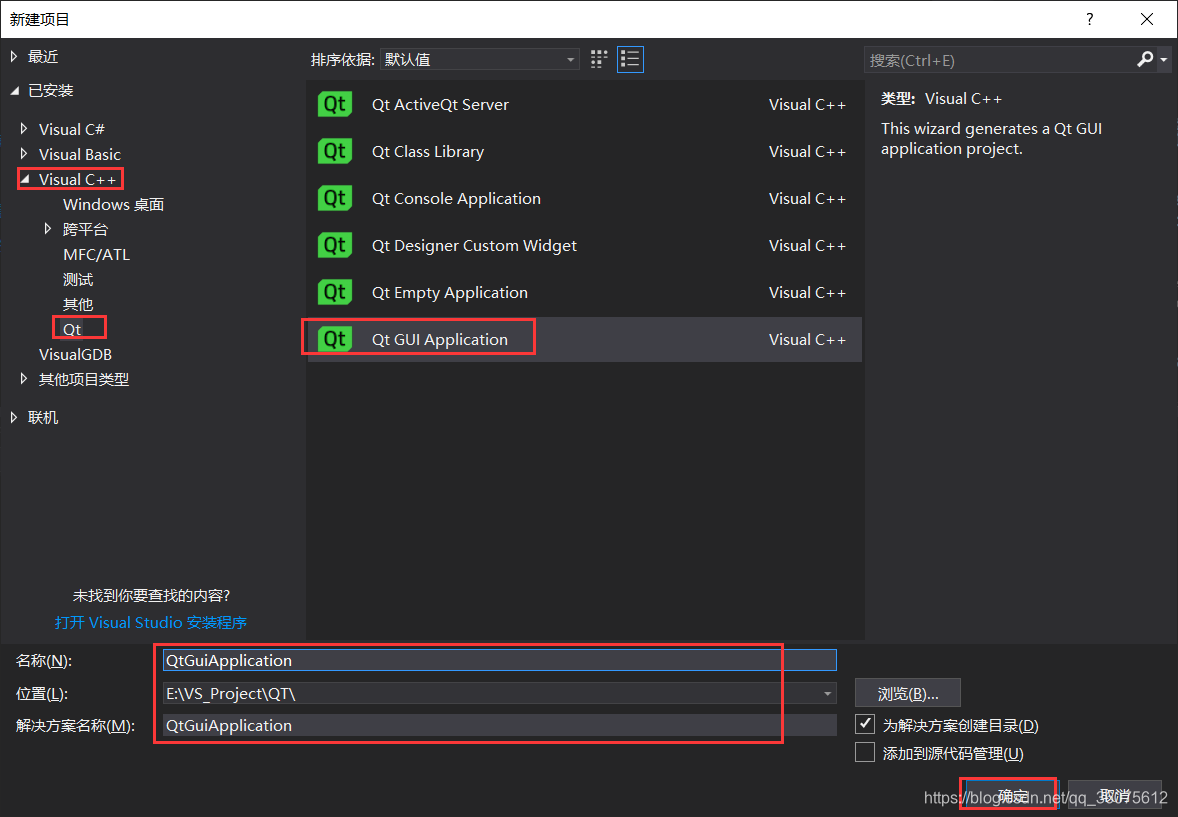Select Qt Class Library template name
Image resolution: width=1178 pixels, height=817 pixels.
(x=427, y=151)
